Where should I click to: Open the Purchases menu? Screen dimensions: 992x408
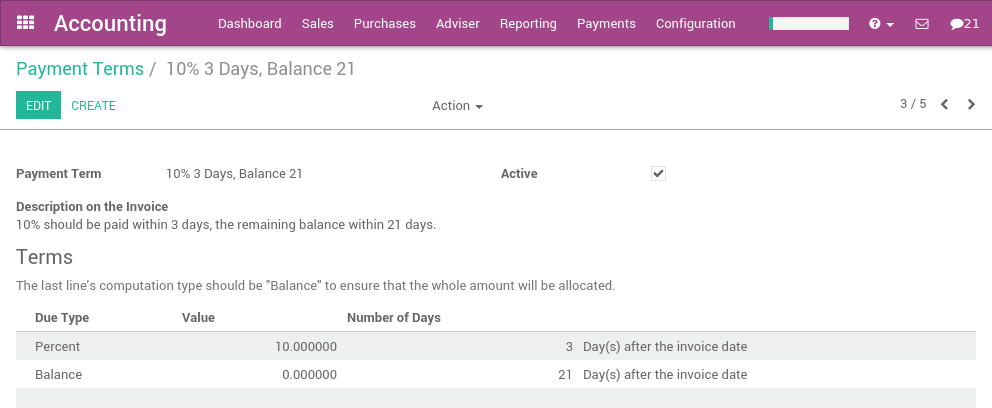(x=385, y=24)
